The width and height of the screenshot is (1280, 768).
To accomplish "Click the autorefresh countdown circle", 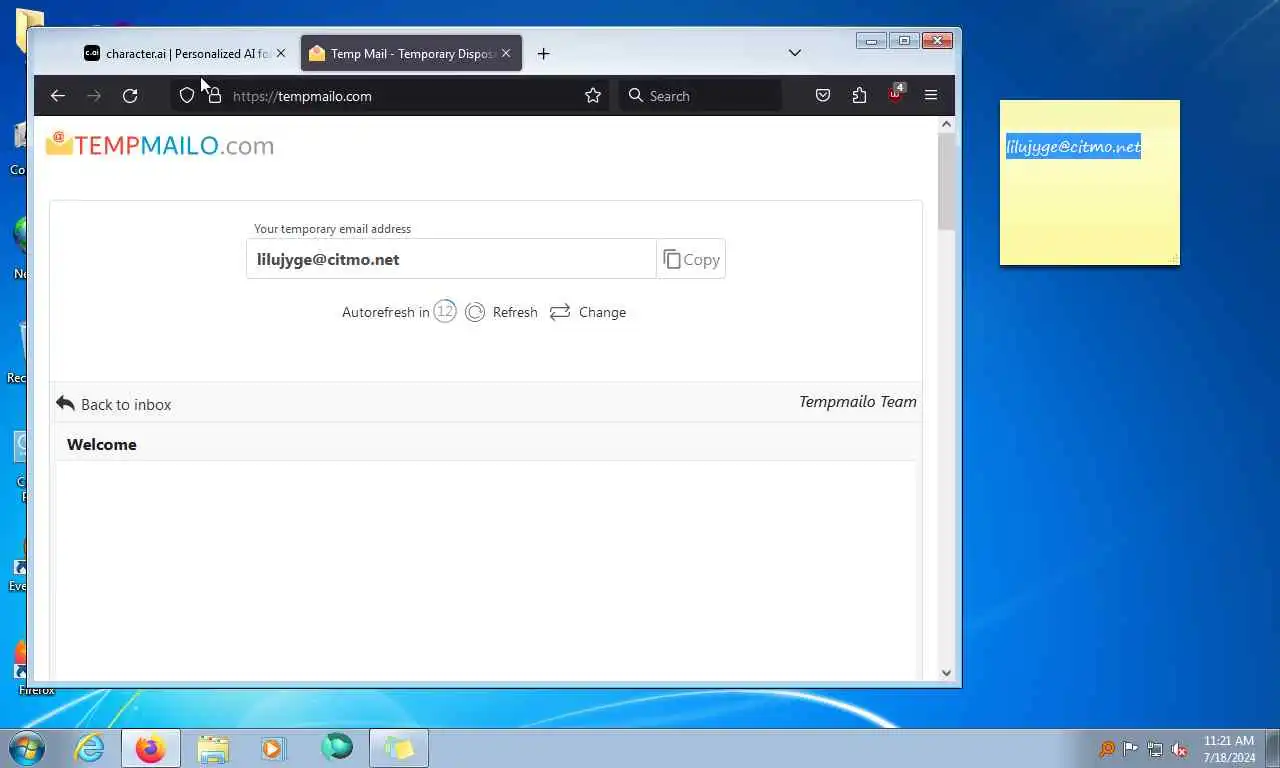I will [x=445, y=311].
